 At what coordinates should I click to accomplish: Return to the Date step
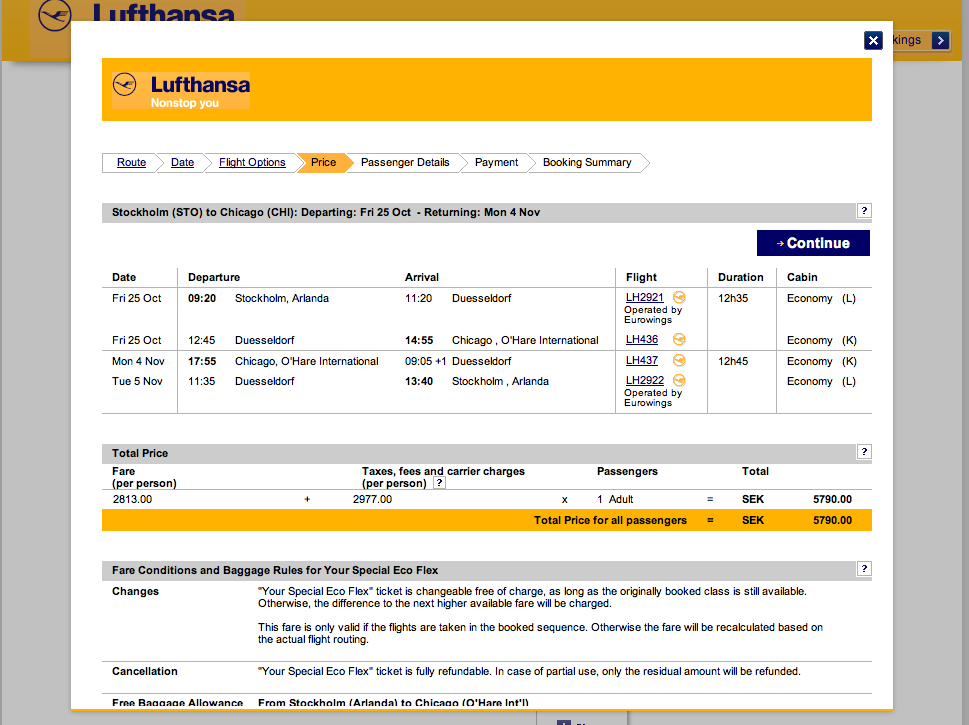coord(182,163)
